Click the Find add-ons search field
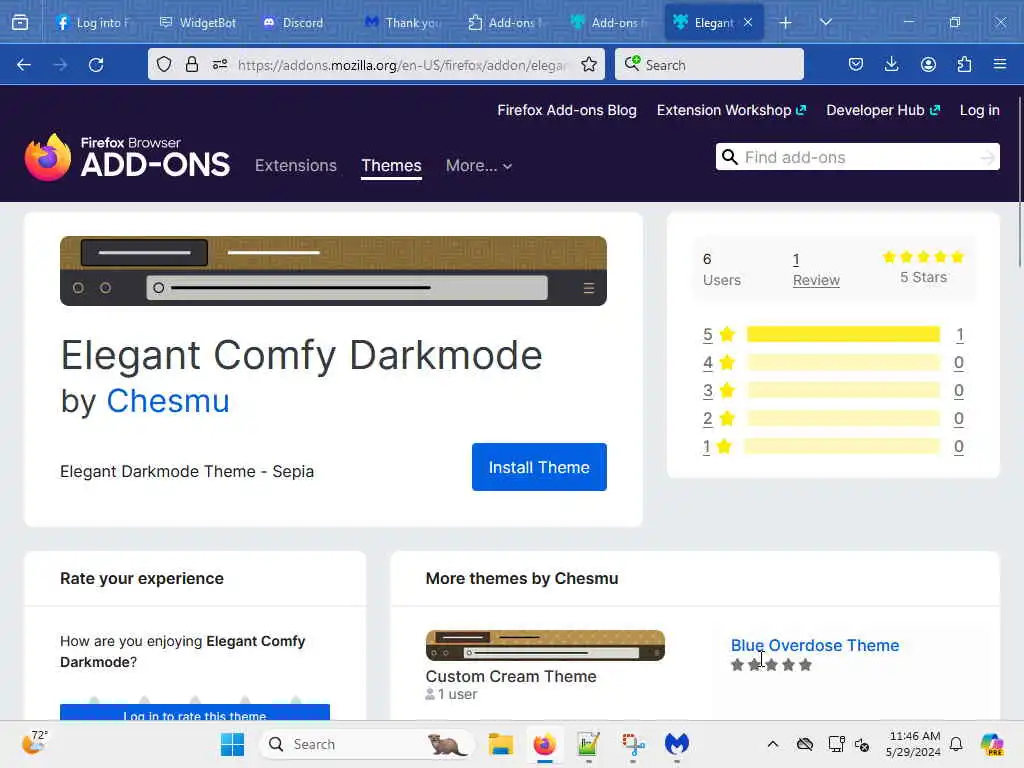Viewport: 1024px width, 768px height. click(x=858, y=157)
